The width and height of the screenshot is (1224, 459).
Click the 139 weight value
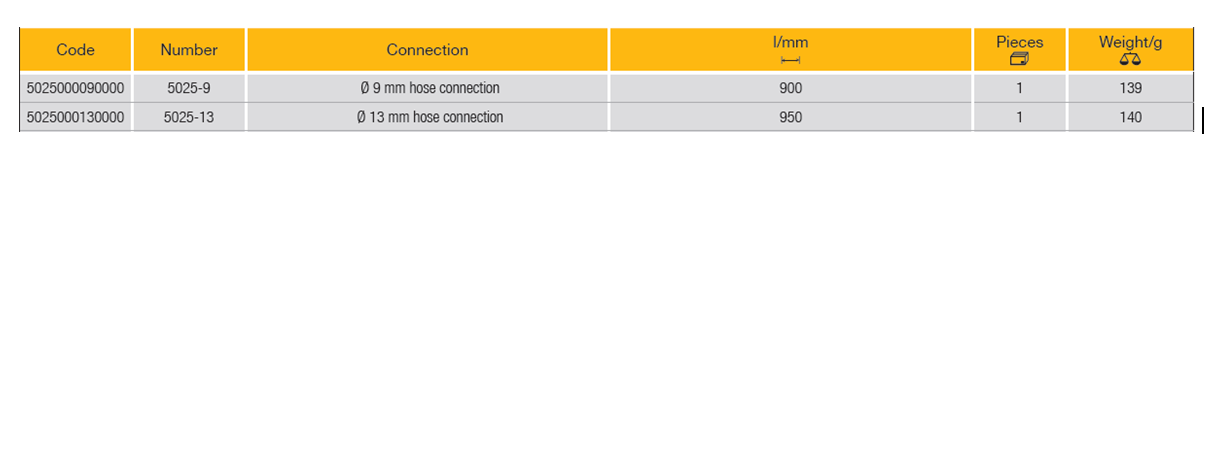click(1130, 88)
